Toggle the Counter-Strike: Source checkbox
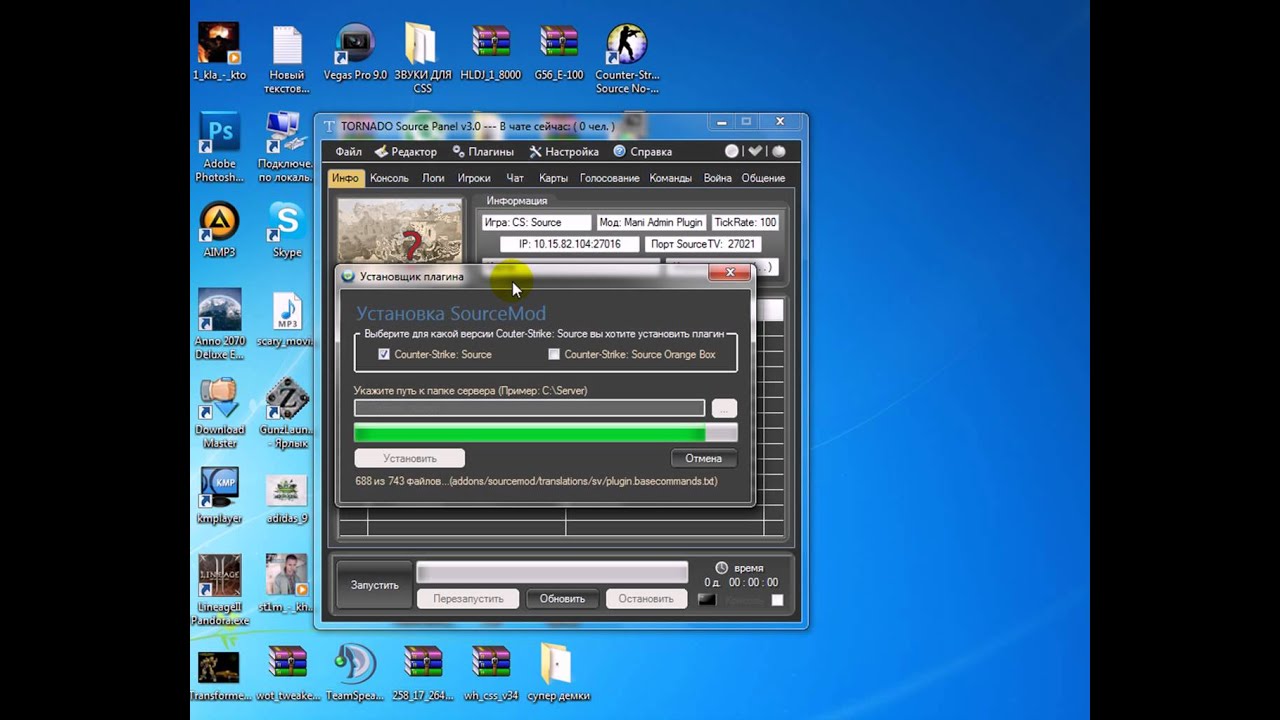This screenshot has width=1280, height=720. coord(384,354)
